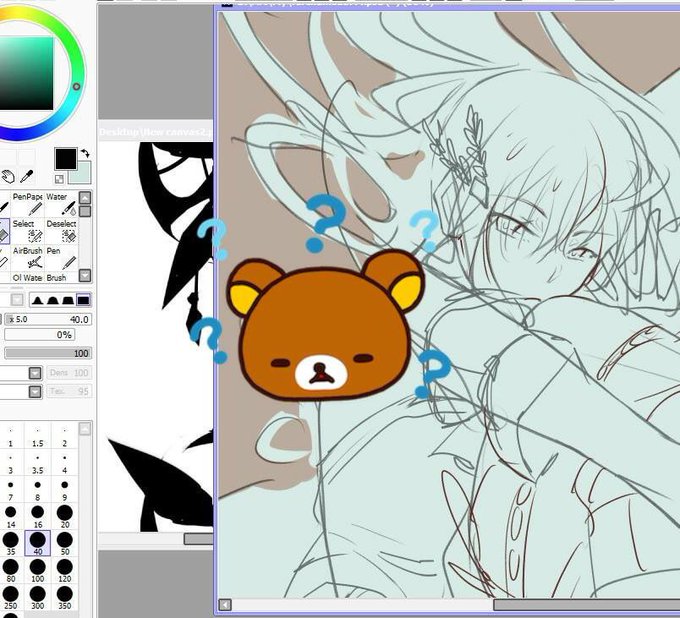The image size is (680, 618).
Task: Open the brush texture dropdown beside Tex
Action: pyautogui.click(x=35, y=391)
